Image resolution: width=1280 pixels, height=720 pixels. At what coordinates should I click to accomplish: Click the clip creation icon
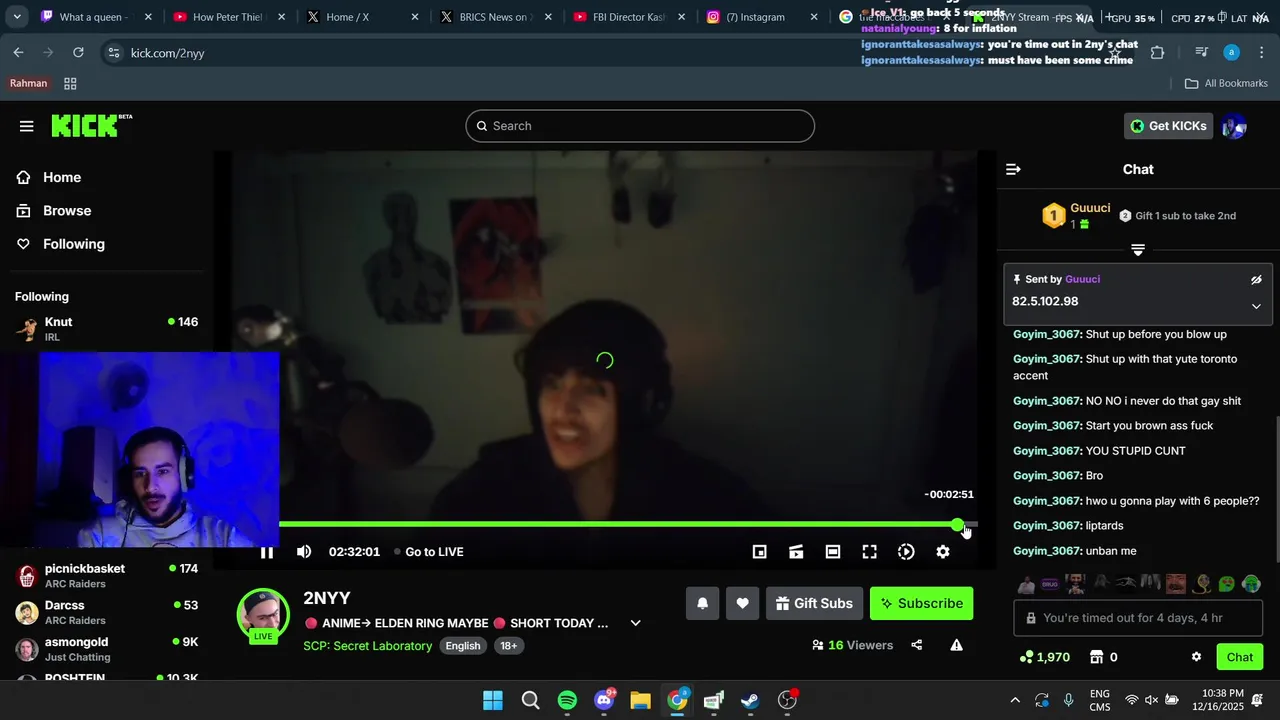(796, 552)
